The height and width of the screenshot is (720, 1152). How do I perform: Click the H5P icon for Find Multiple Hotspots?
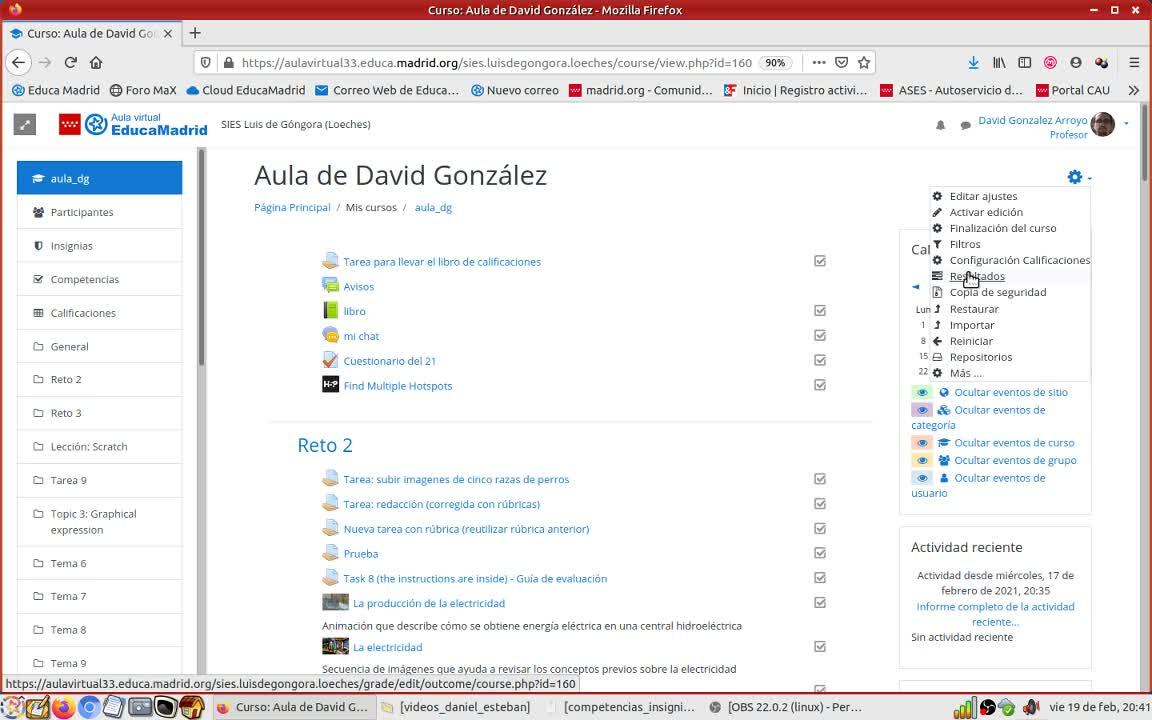(x=331, y=385)
